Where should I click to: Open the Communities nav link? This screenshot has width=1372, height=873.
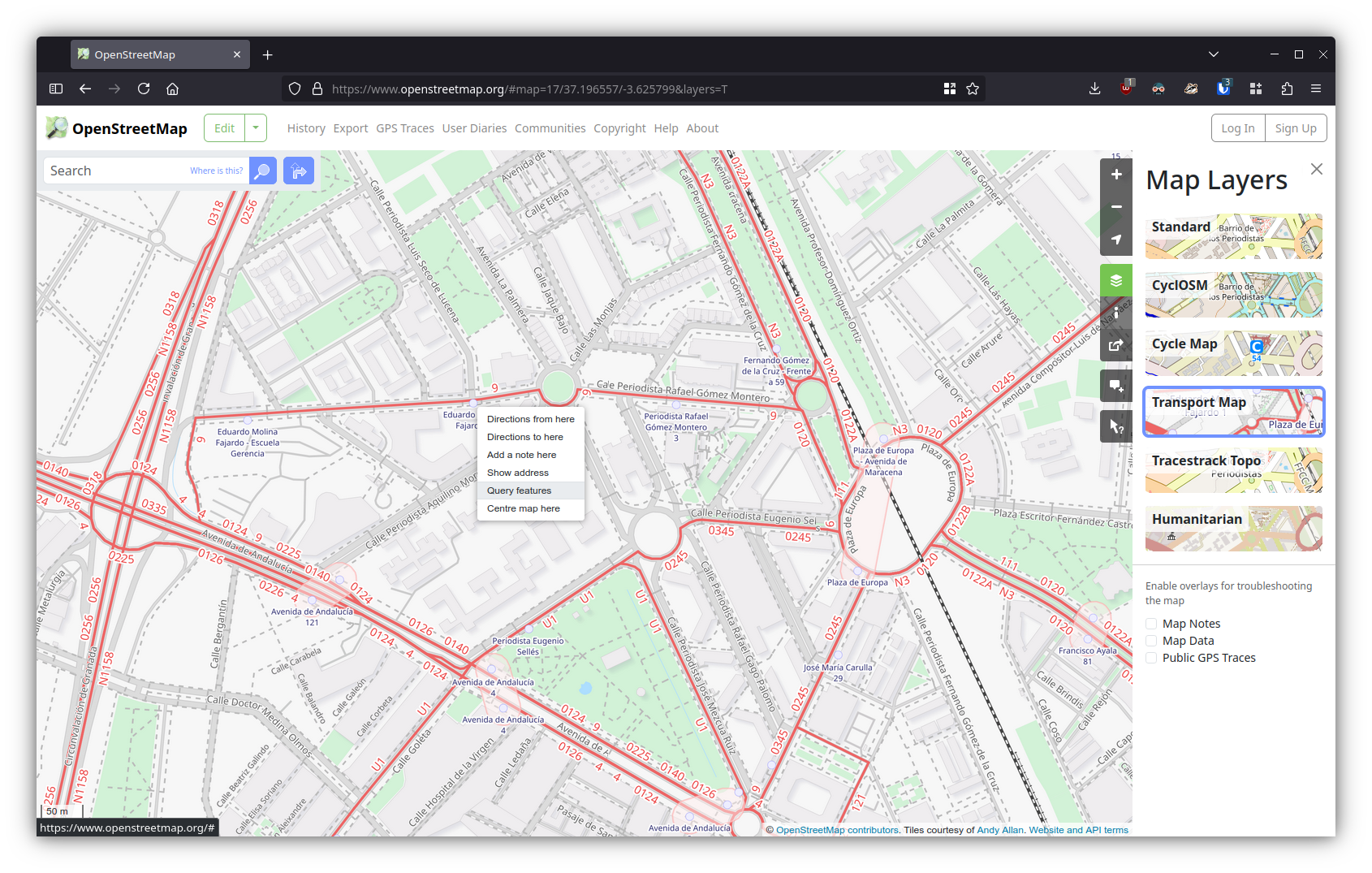coord(550,128)
